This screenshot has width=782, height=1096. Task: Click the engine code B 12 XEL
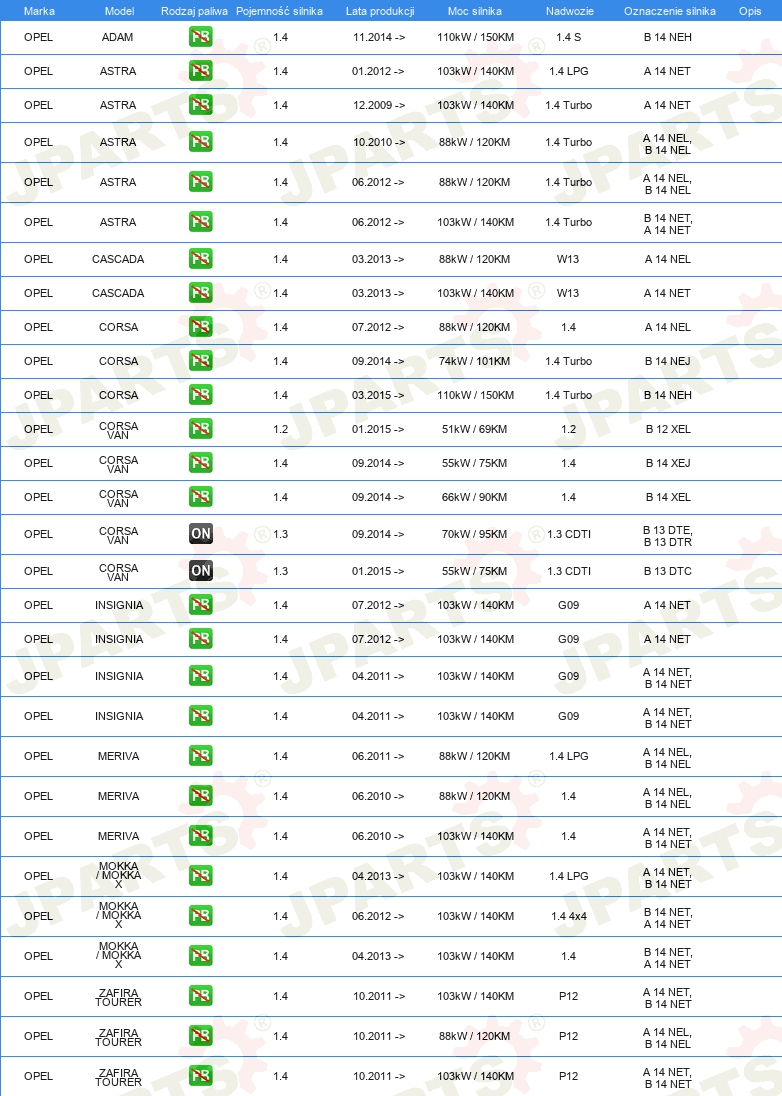667,429
